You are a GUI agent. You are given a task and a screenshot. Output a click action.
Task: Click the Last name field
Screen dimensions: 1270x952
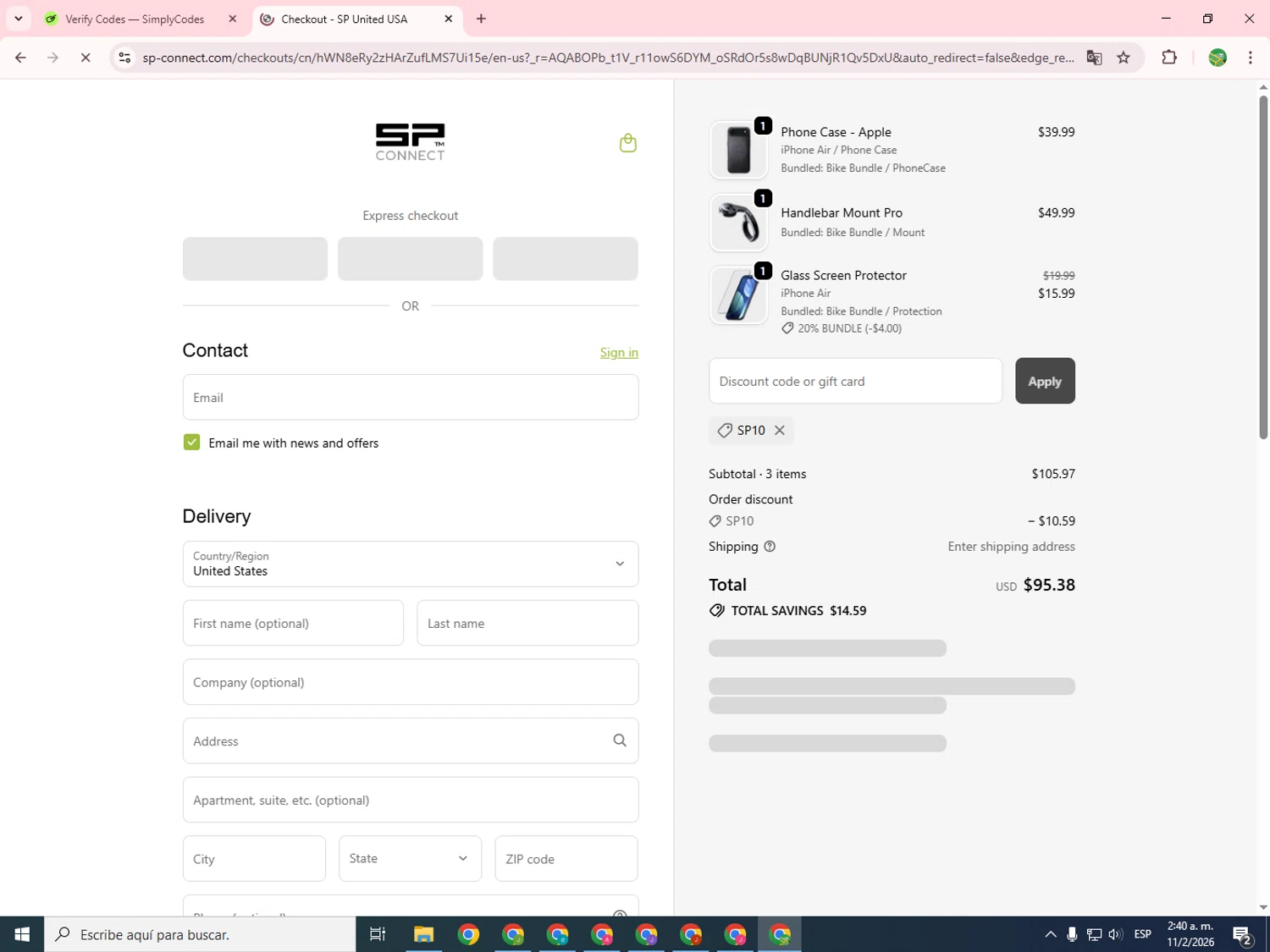pos(527,623)
